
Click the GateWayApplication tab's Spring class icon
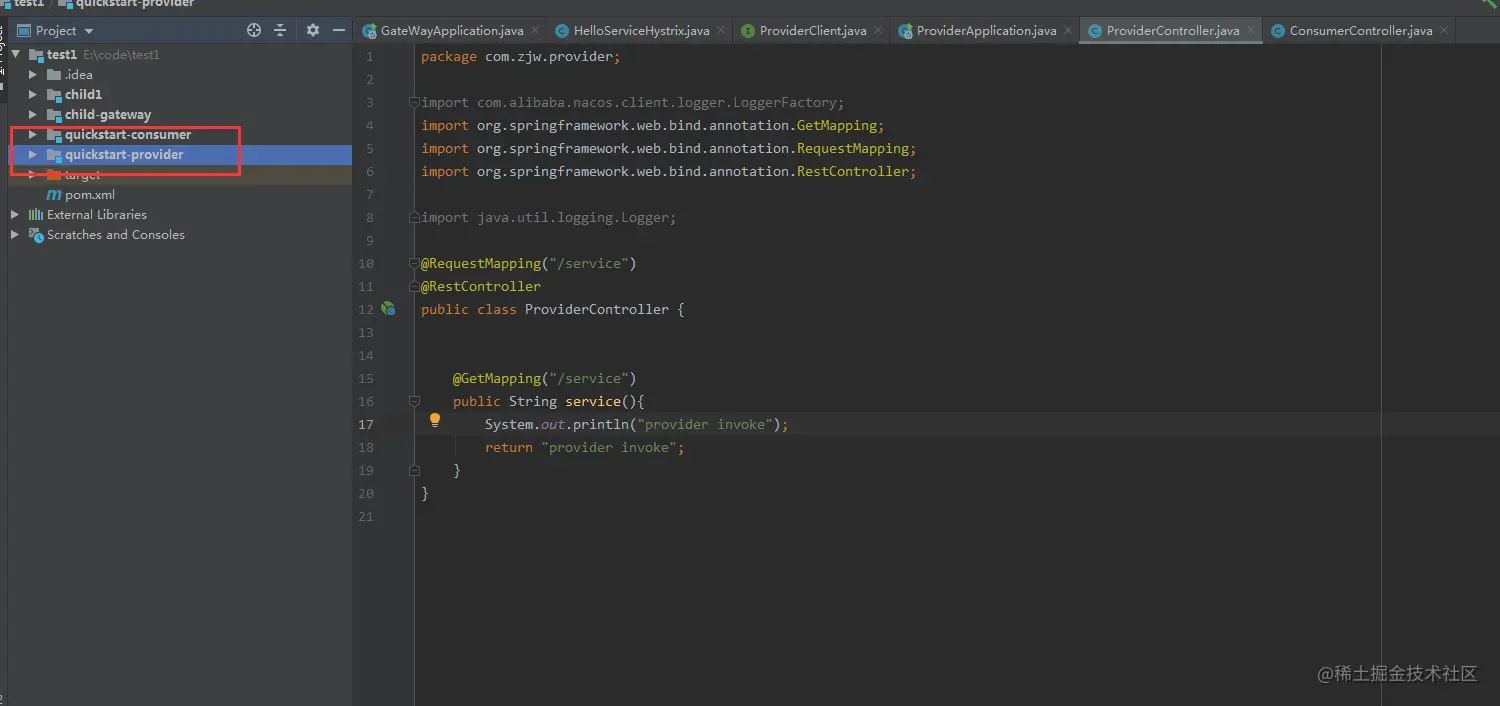tap(370, 31)
